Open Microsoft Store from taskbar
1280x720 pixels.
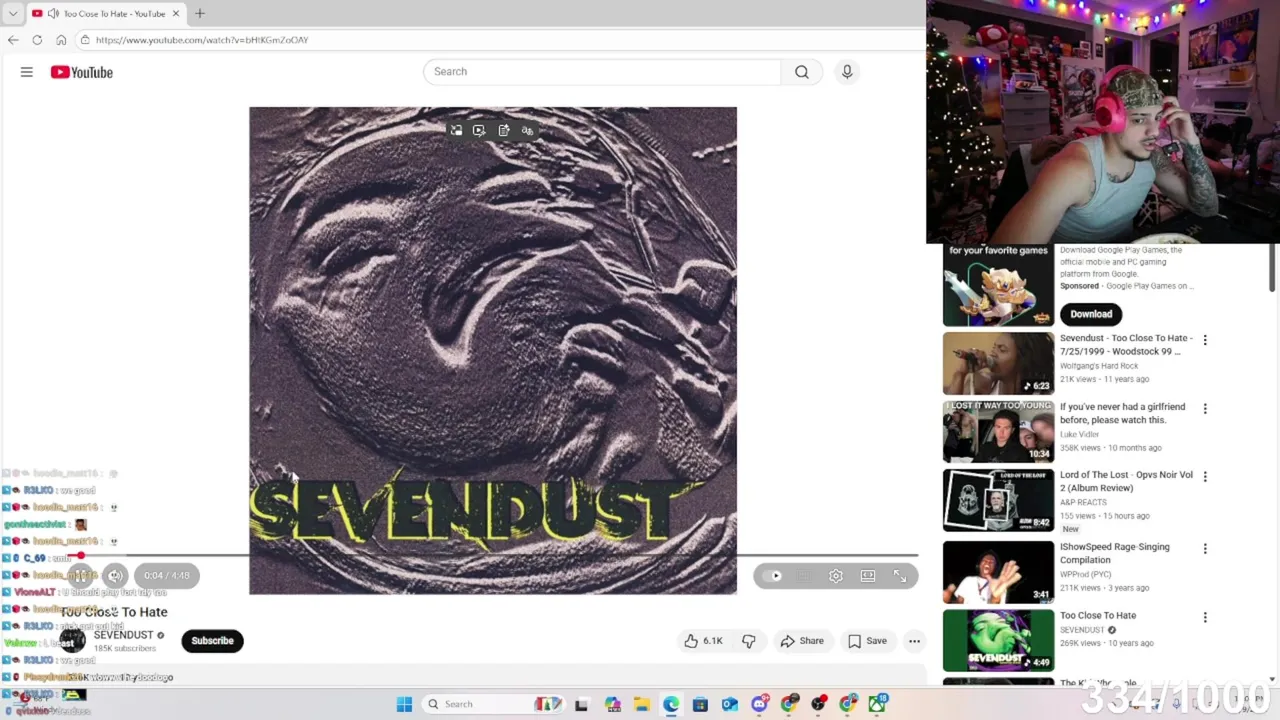700,704
